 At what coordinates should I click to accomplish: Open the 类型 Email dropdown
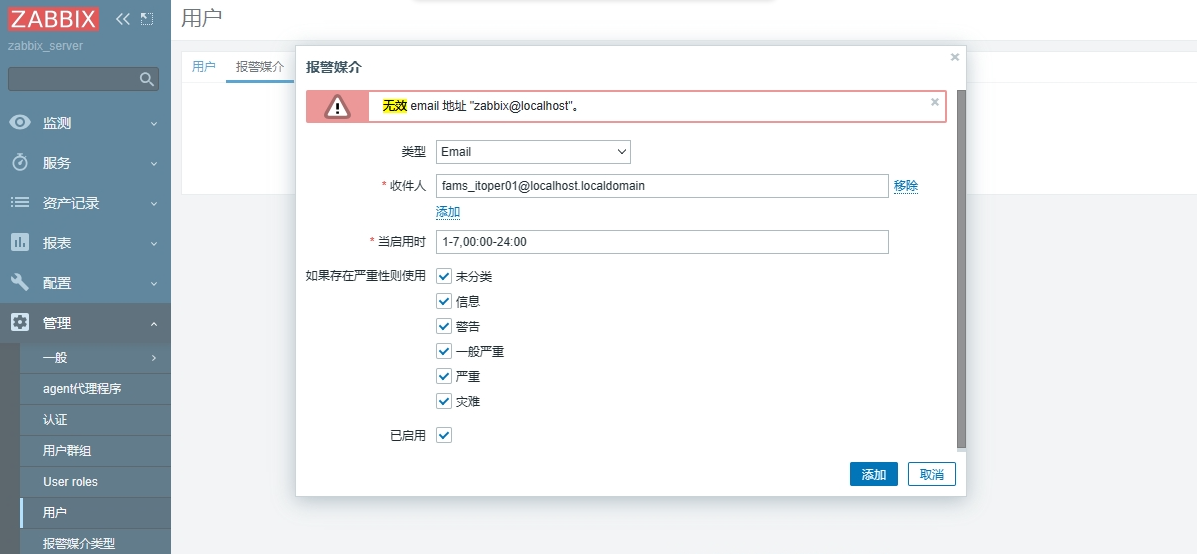click(533, 152)
